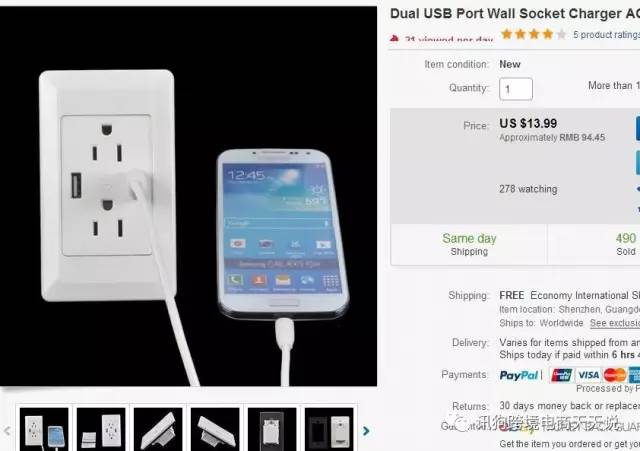The height and width of the screenshot is (451, 640).
Task: Click the PayPal payment logo
Action: [x=518, y=375]
